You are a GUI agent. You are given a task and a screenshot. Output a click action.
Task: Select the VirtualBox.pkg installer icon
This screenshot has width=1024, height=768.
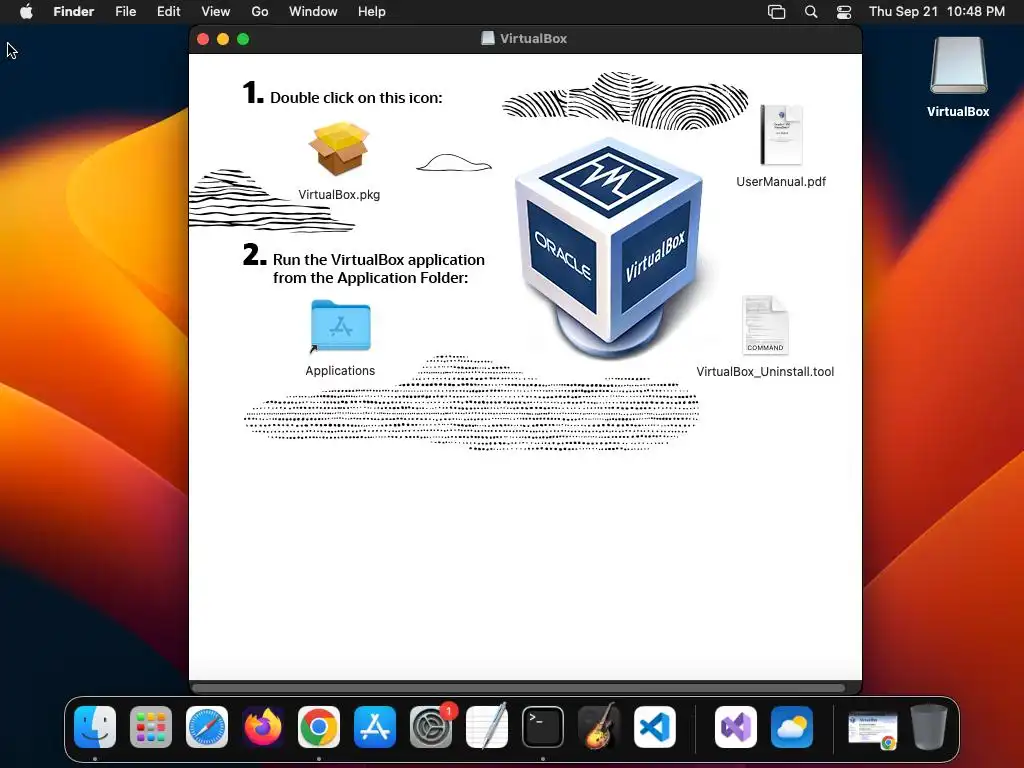point(339,149)
